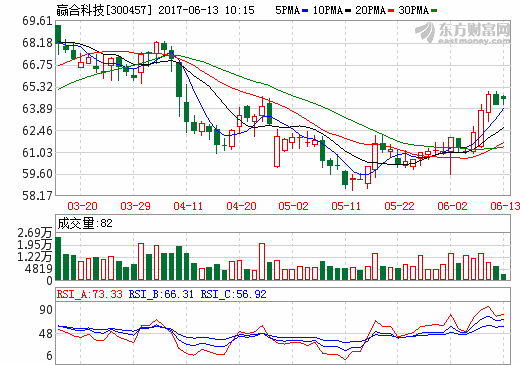Click the 63.89 price axis label

(x=37, y=109)
